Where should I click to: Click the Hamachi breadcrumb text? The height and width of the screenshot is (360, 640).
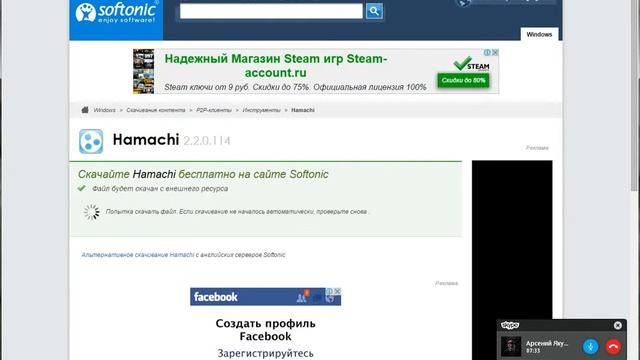(x=303, y=110)
